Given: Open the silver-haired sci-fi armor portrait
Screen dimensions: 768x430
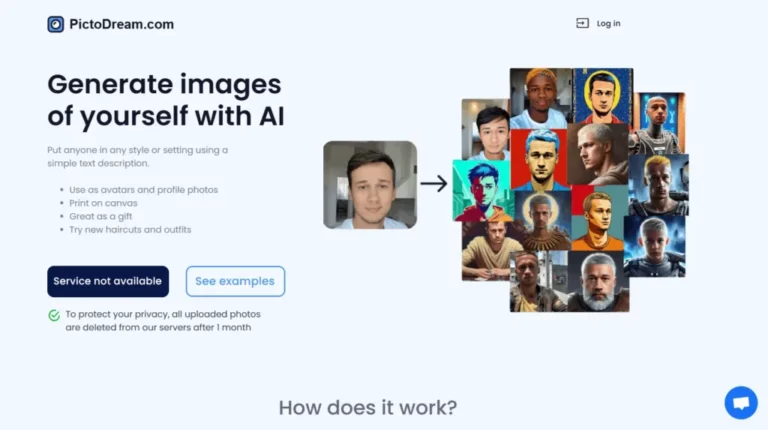Looking at the screenshot, I should click(x=654, y=246).
